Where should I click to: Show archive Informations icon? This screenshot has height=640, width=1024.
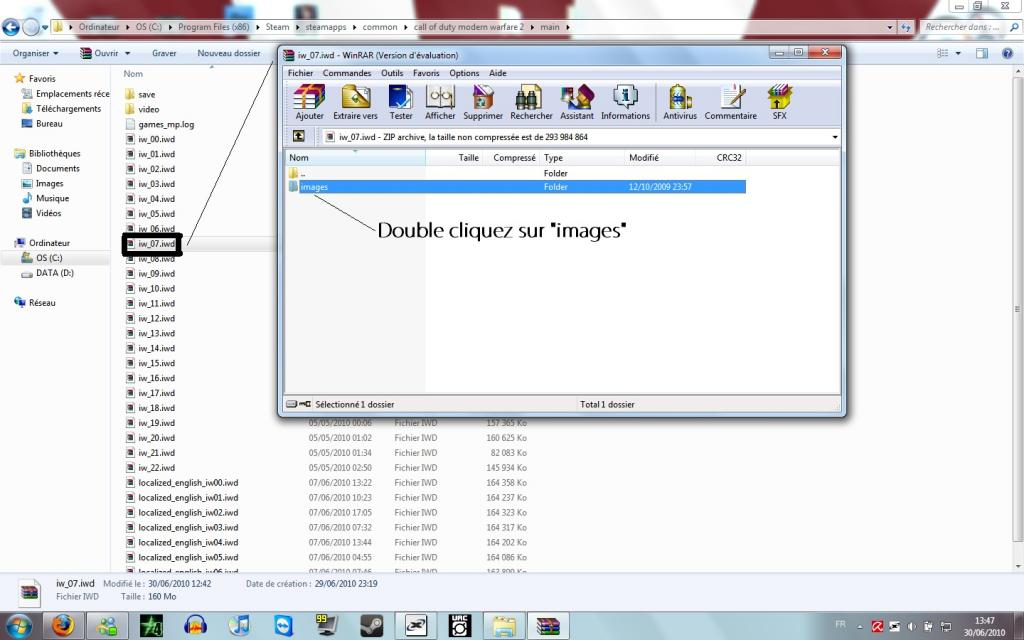pos(625,103)
